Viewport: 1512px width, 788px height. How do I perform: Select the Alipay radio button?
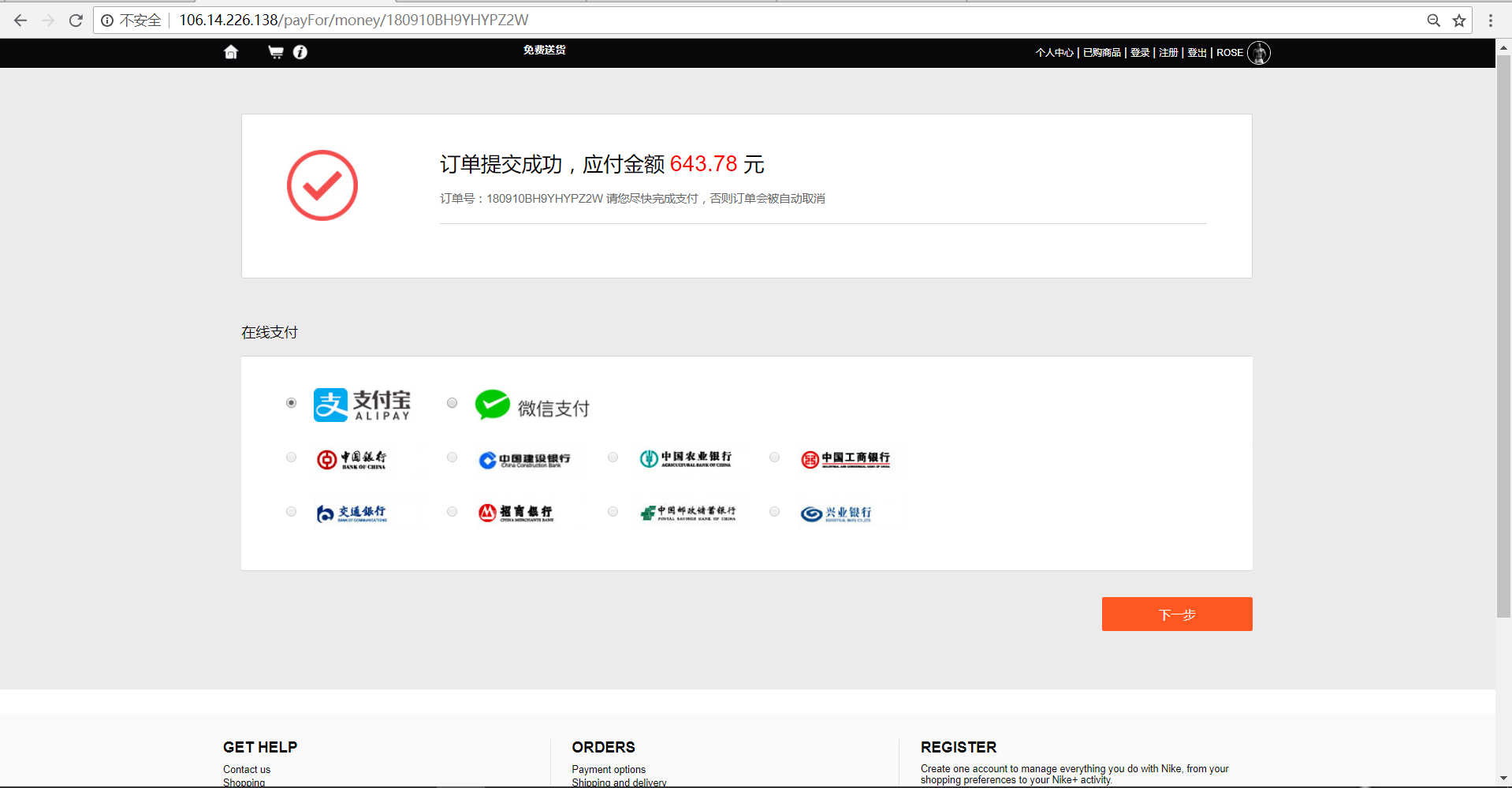click(x=292, y=403)
